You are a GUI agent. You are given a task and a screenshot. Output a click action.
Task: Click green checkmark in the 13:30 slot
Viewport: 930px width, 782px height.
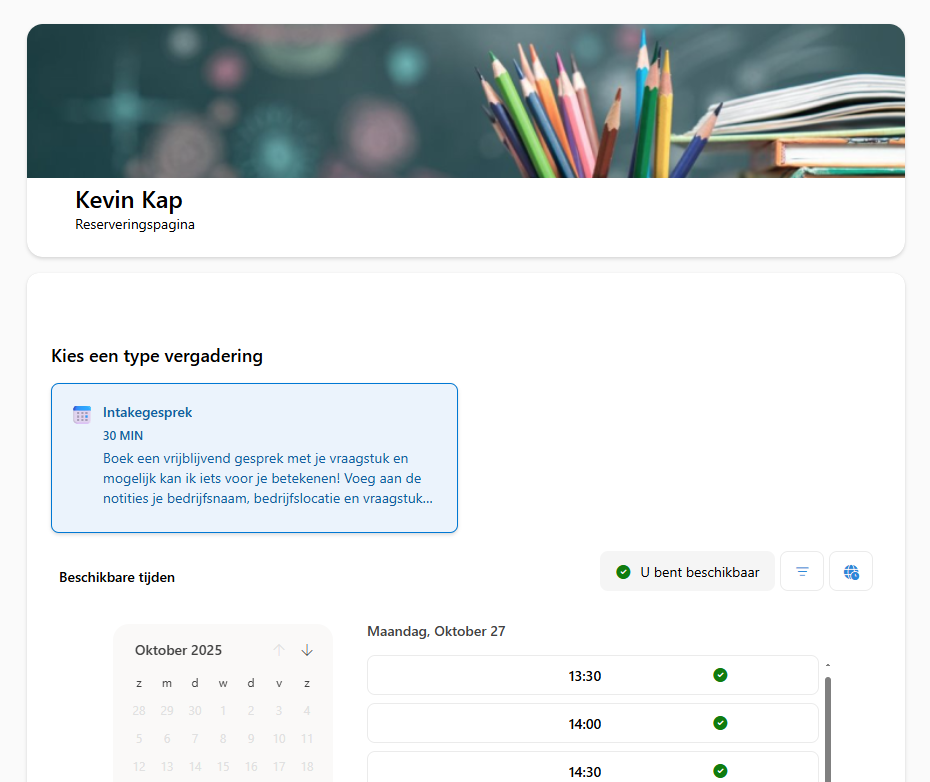point(720,675)
